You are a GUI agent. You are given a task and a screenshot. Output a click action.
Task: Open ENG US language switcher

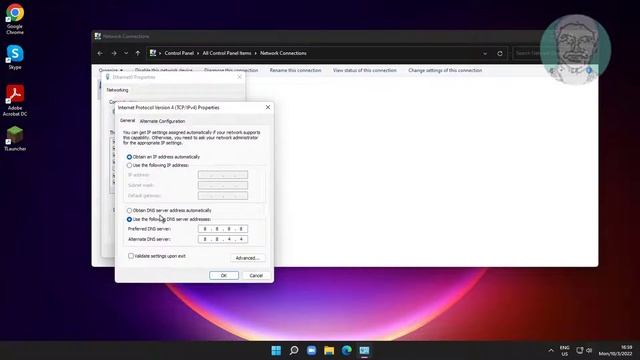[x=564, y=351]
